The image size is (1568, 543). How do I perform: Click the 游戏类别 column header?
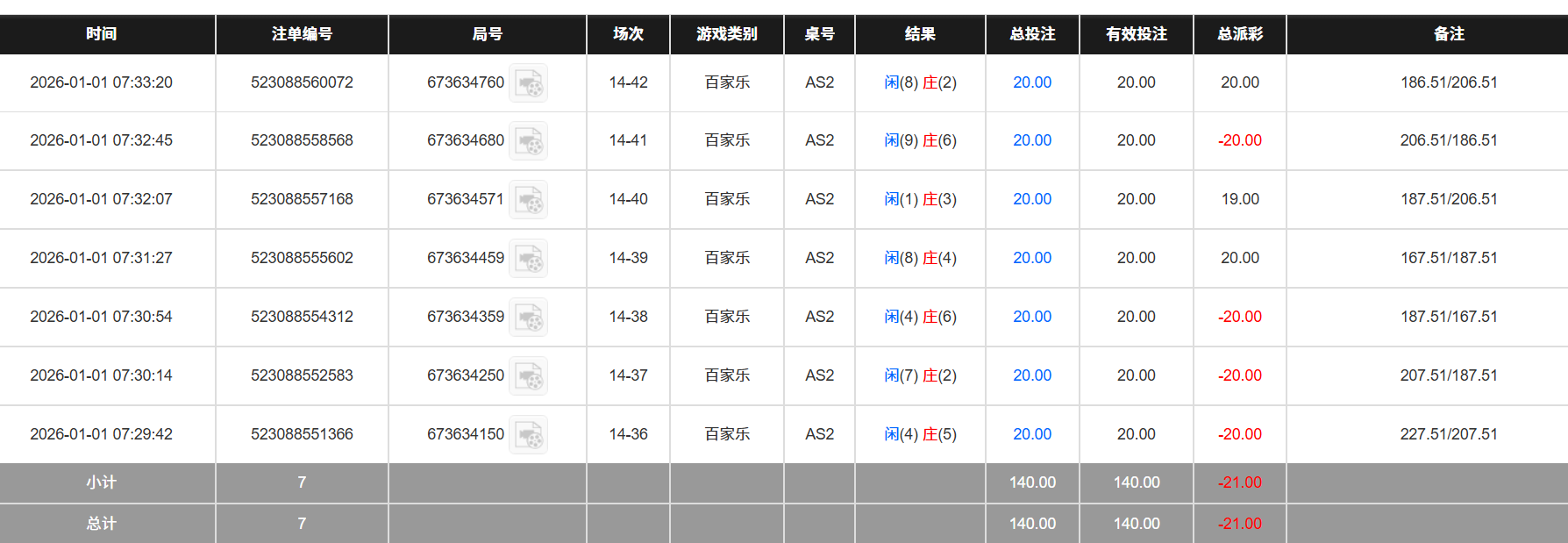[x=727, y=34]
